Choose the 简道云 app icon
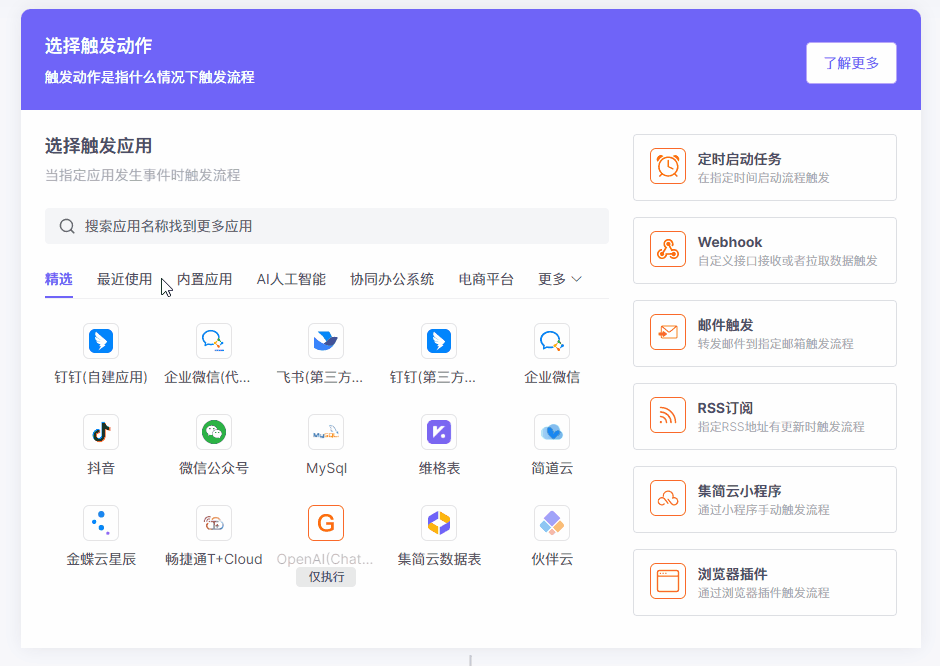The width and height of the screenshot is (940, 666). pos(552,432)
